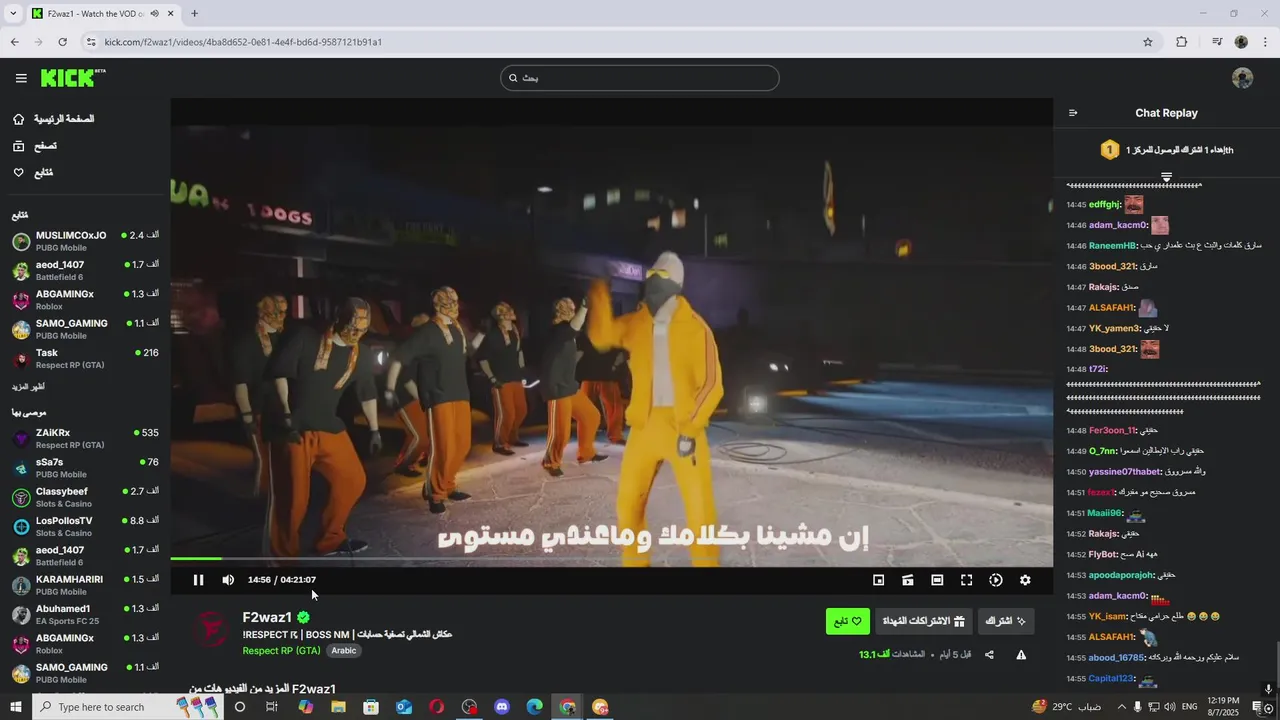1280x720 pixels.
Task: Expand the gift leaderboard banner in chat
Action: [1166, 178]
